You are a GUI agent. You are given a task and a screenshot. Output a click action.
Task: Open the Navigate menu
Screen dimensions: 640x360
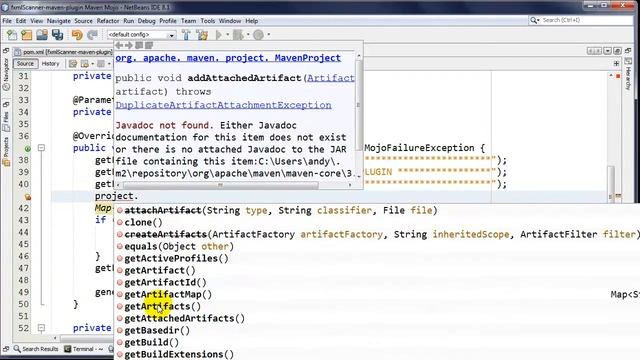click(x=59, y=20)
